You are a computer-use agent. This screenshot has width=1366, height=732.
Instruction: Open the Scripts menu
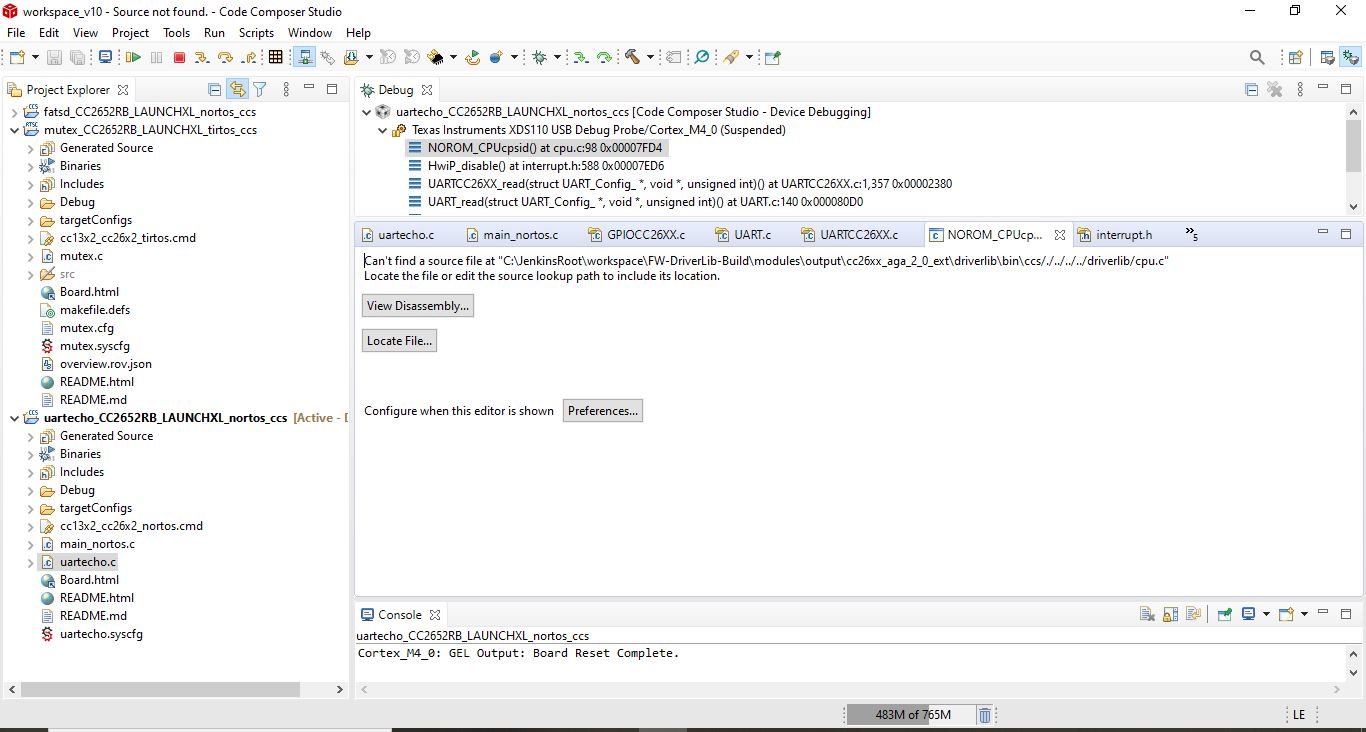click(256, 33)
